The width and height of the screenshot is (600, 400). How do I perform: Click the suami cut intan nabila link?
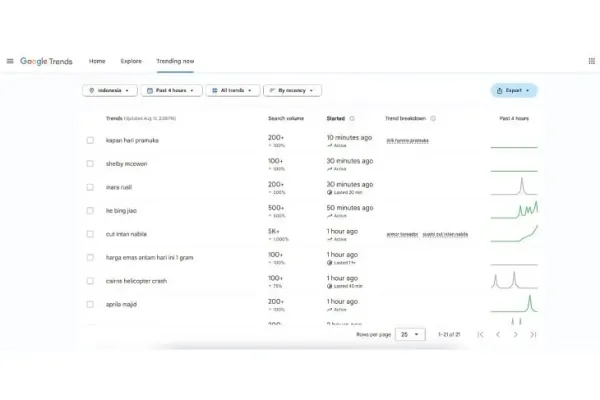pyautogui.click(x=445, y=234)
